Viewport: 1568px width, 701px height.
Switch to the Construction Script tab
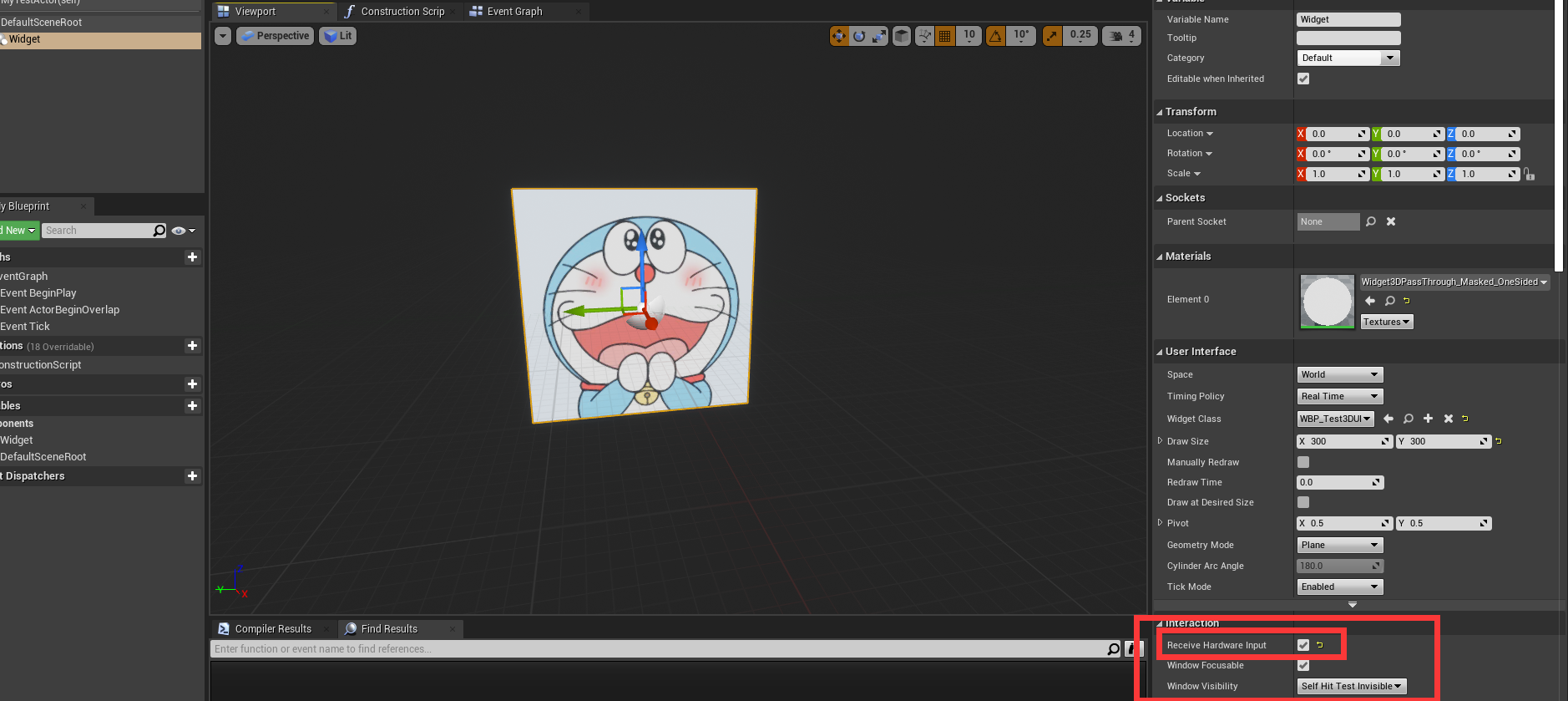[402, 12]
